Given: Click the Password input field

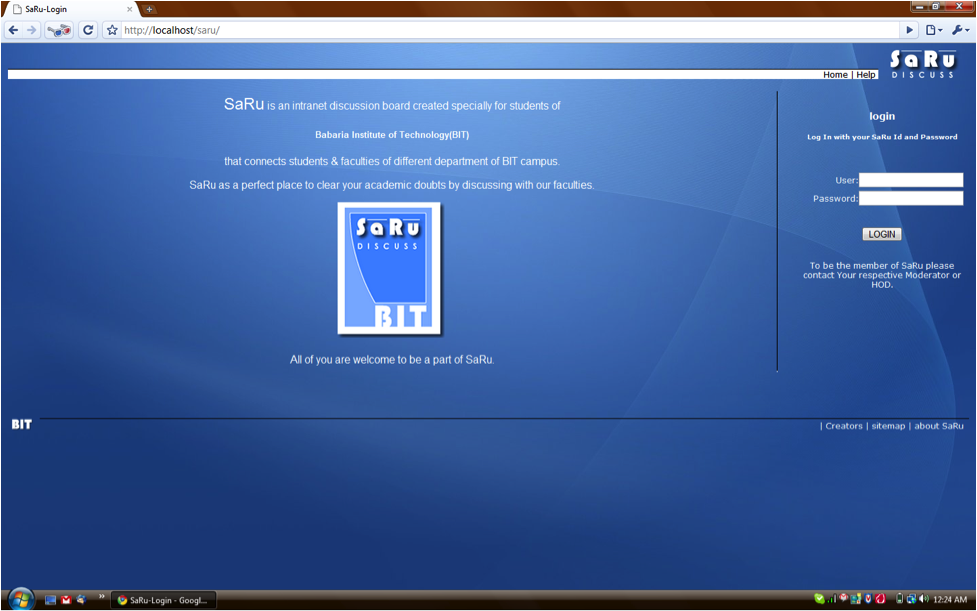Looking at the screenshot, I should (911, 198).
